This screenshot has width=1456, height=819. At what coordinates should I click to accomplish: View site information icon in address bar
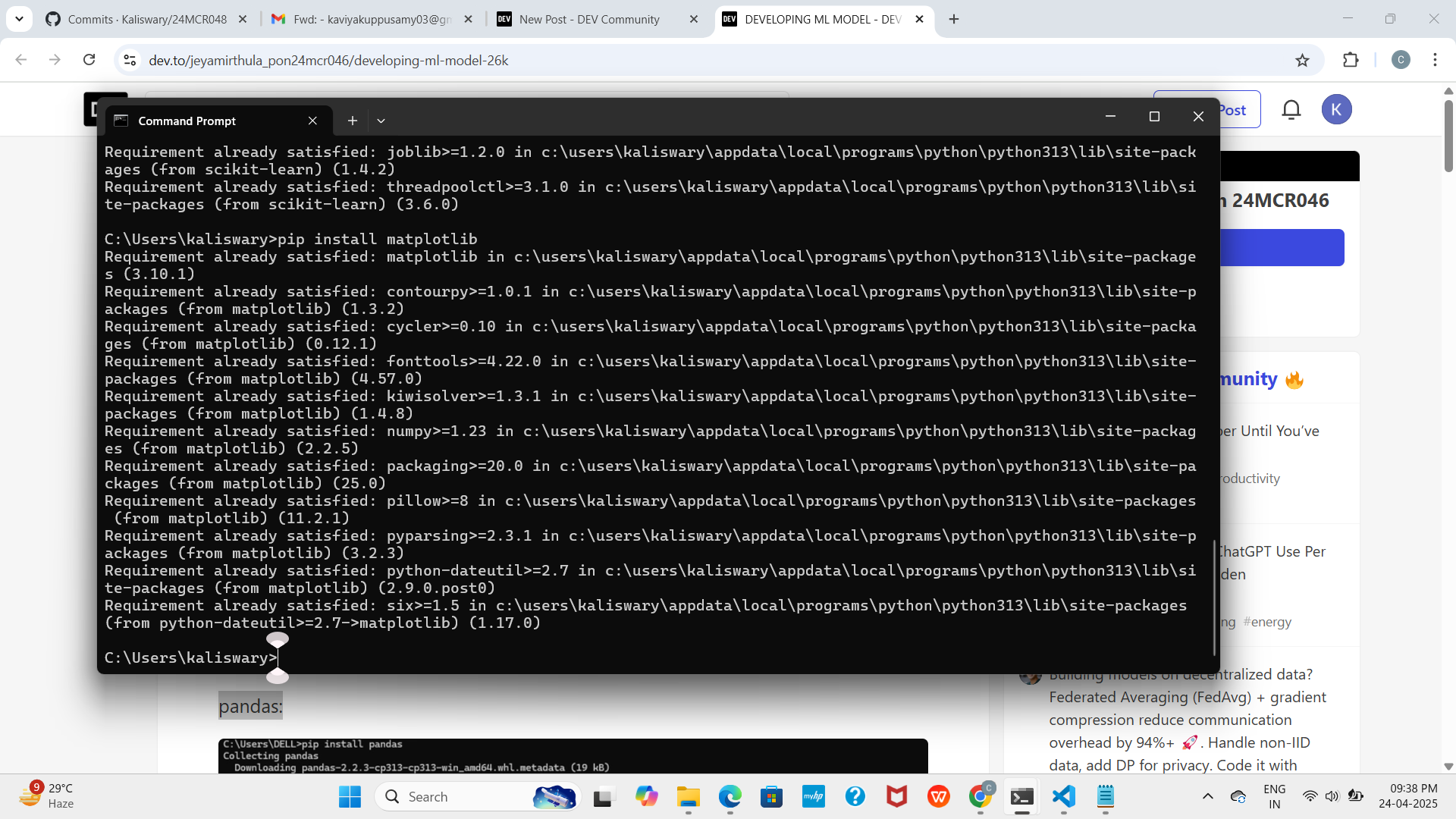(x=130, y=60)
